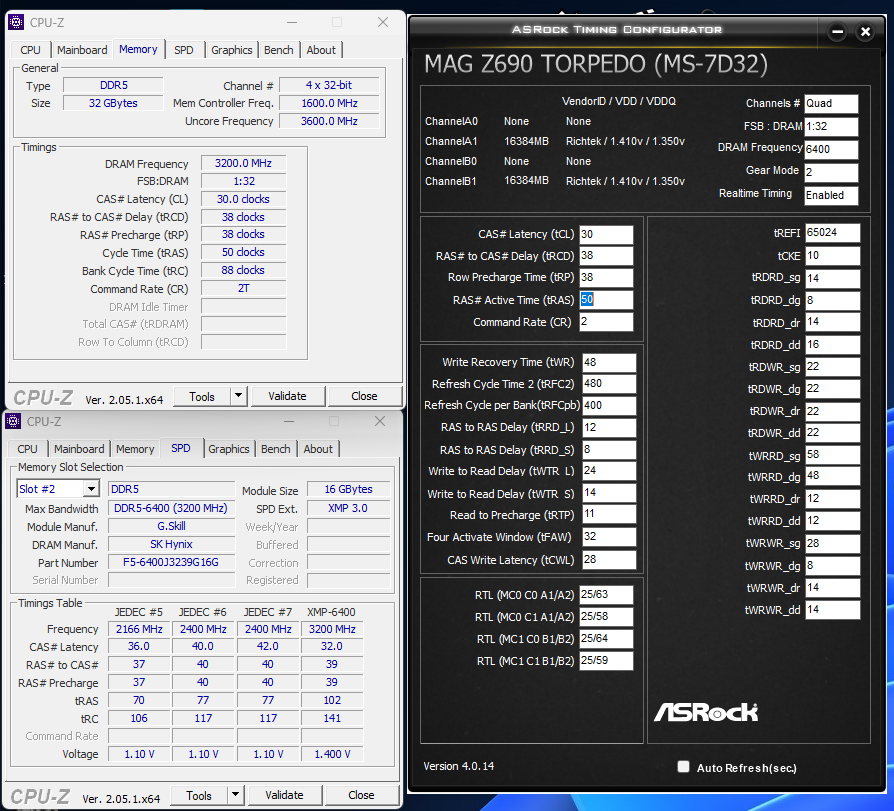Open the Bench tab in bottom CPU-Z window
The image size is (894, 811).
click(276, 449)
